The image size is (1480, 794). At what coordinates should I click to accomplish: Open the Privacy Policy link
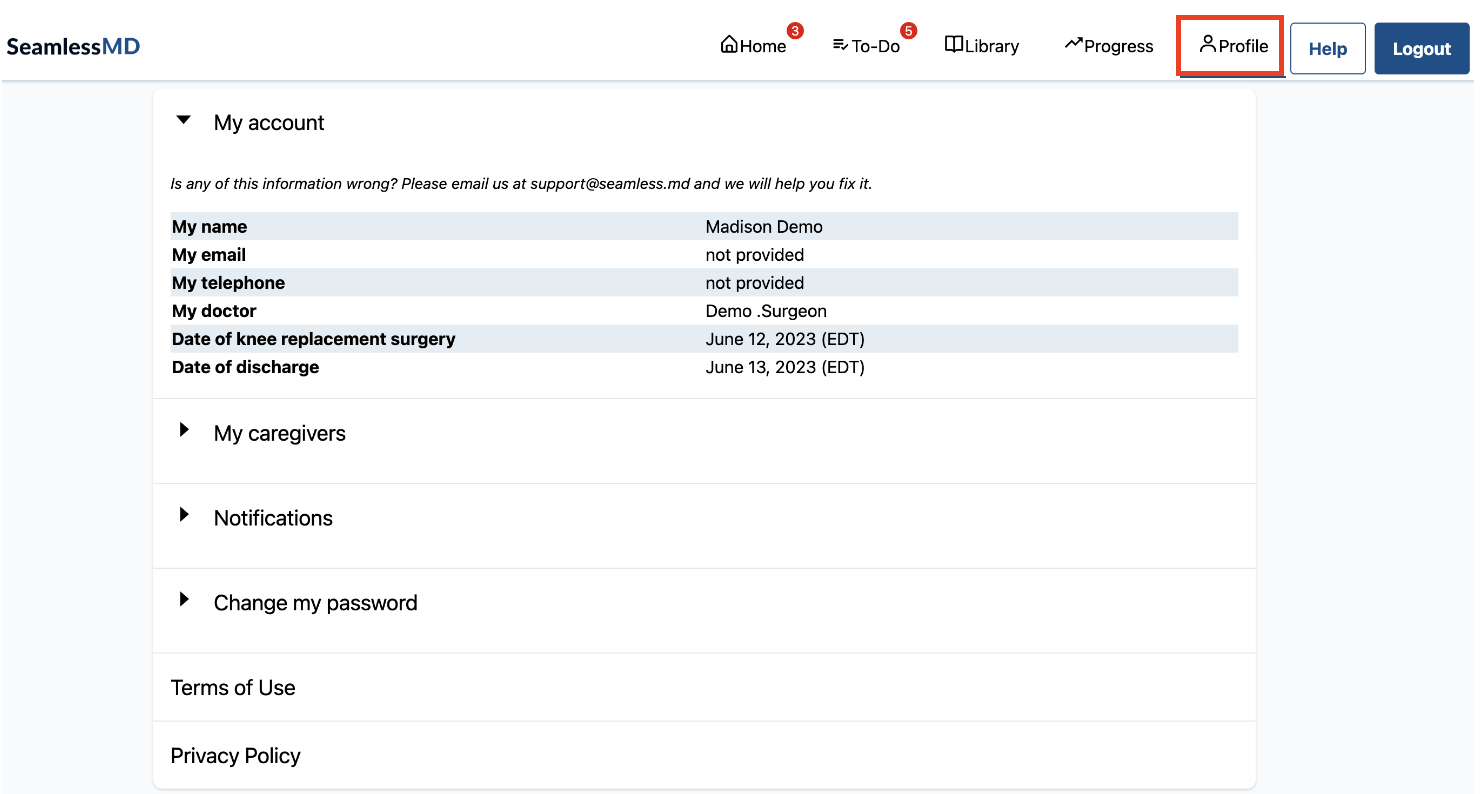pyautogui.click(x=236, y=756)
